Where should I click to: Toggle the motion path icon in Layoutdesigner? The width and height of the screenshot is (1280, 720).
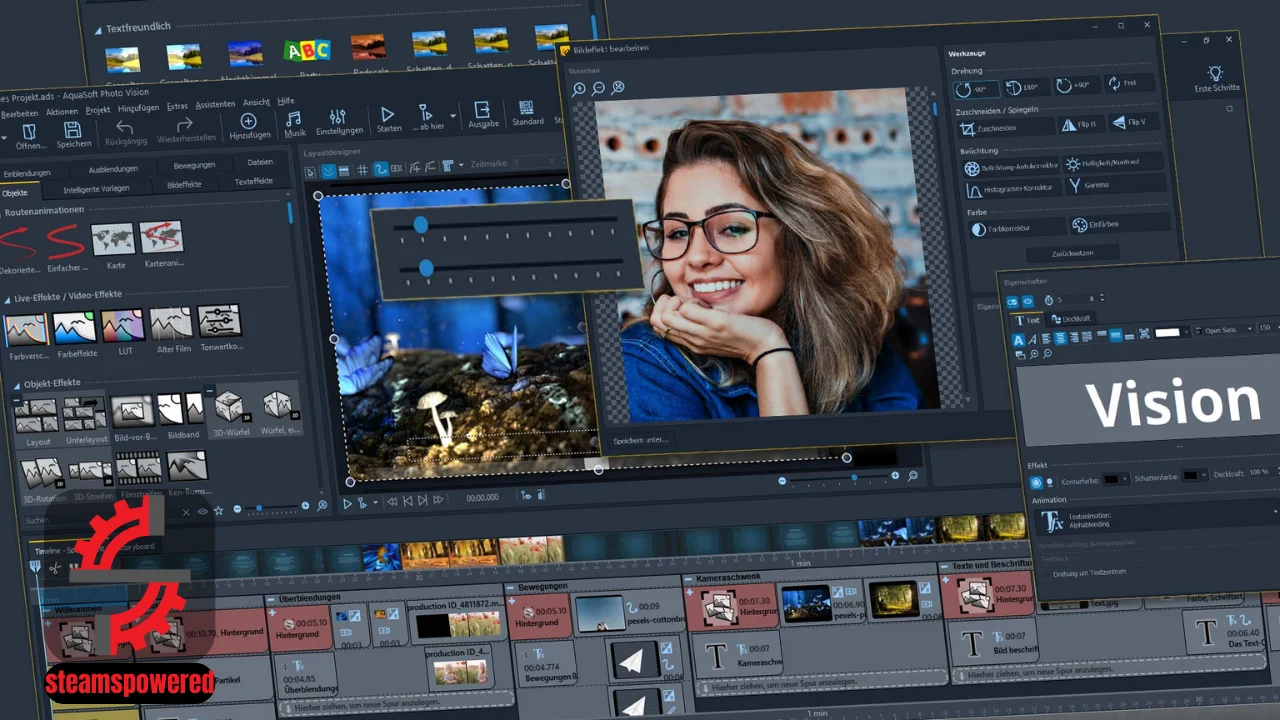380,169
